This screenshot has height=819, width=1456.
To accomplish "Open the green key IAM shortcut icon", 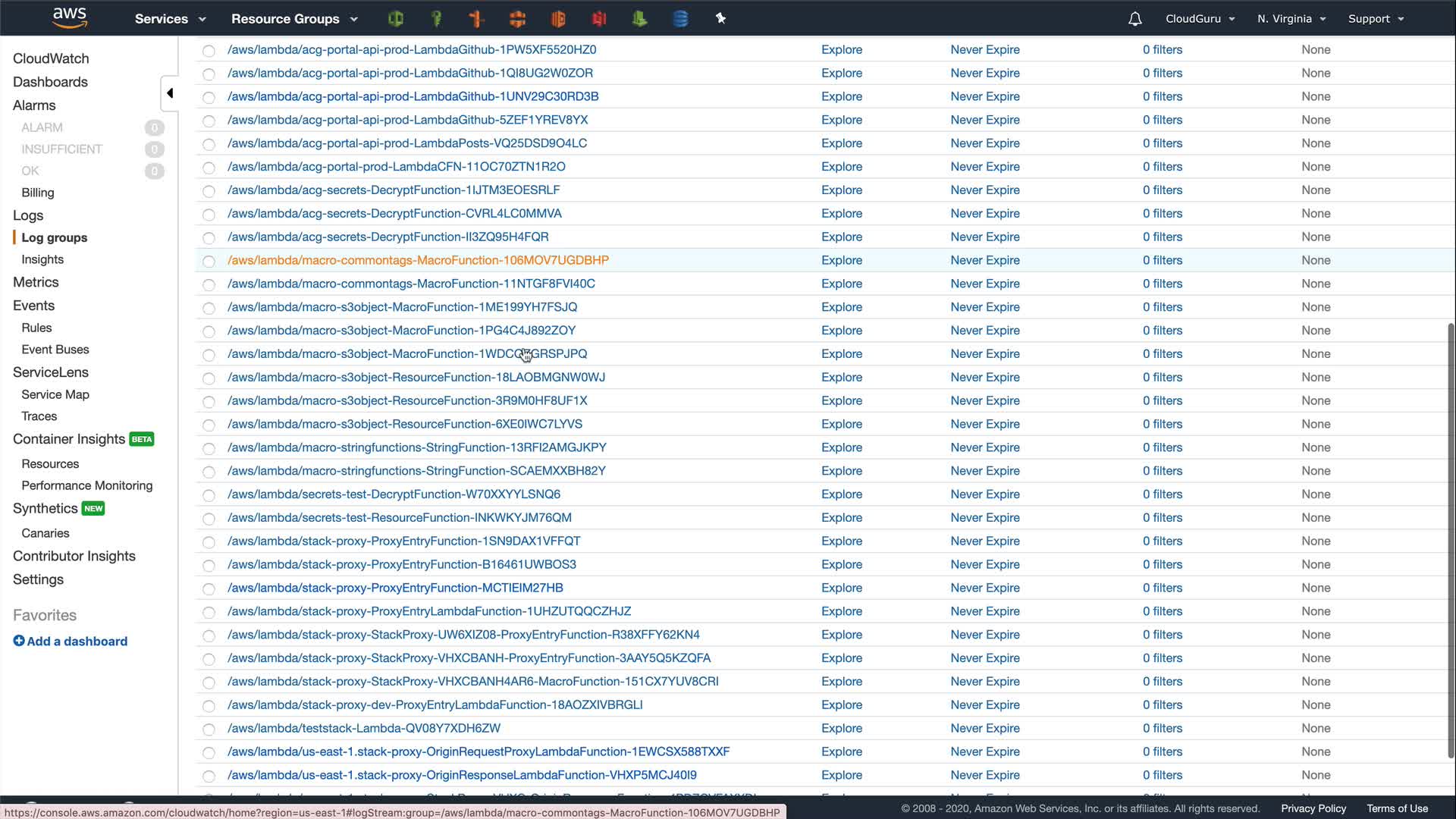I will (436, 19).
